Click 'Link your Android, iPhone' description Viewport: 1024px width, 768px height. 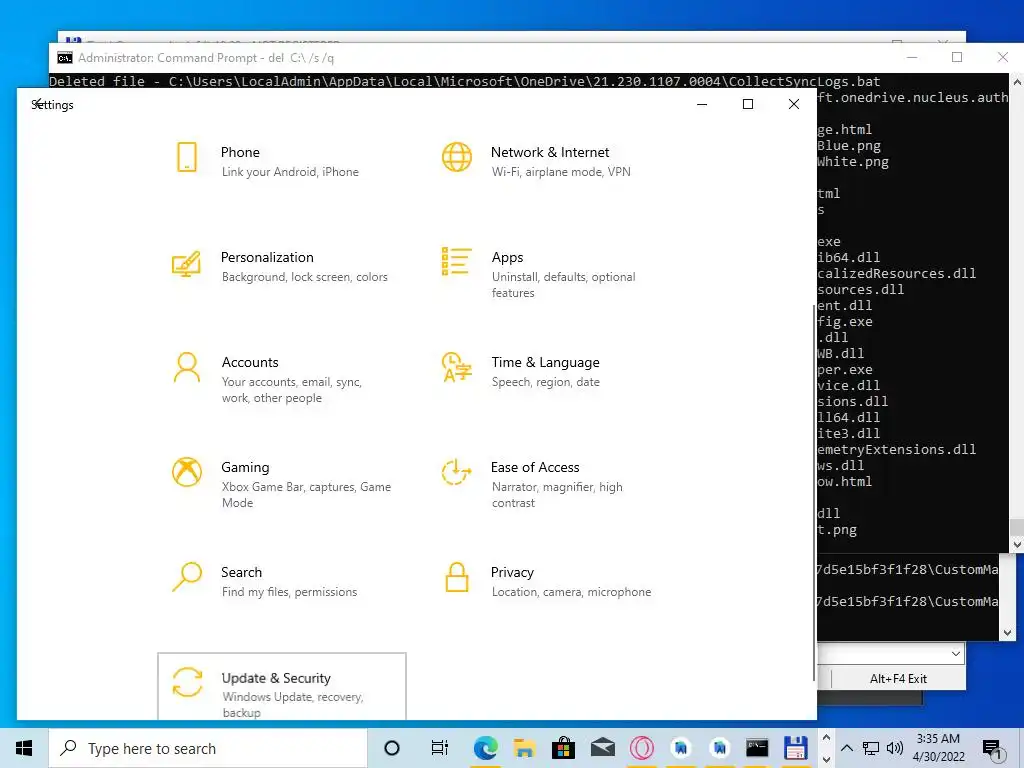pos(290,172)
